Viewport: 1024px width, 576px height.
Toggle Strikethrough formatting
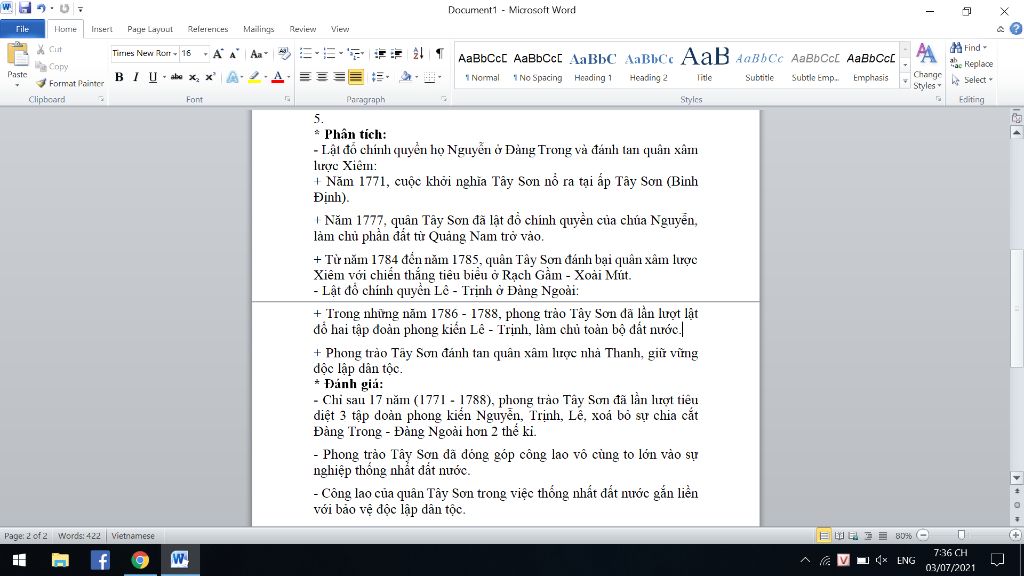click(x=176, y=77)
